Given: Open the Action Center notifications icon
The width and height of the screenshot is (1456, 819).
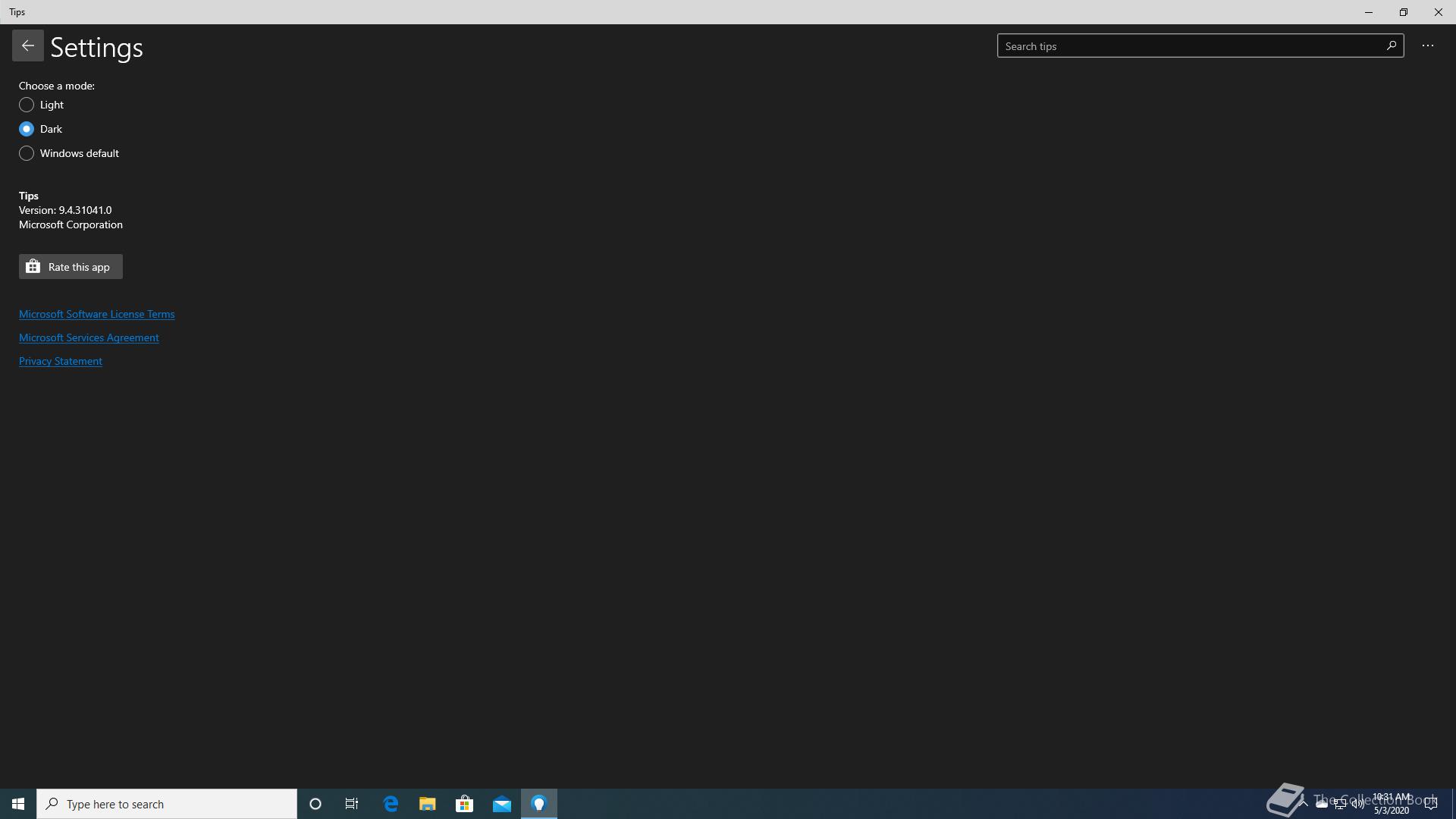Looking at the screenshot, I should pos(1431,804).
